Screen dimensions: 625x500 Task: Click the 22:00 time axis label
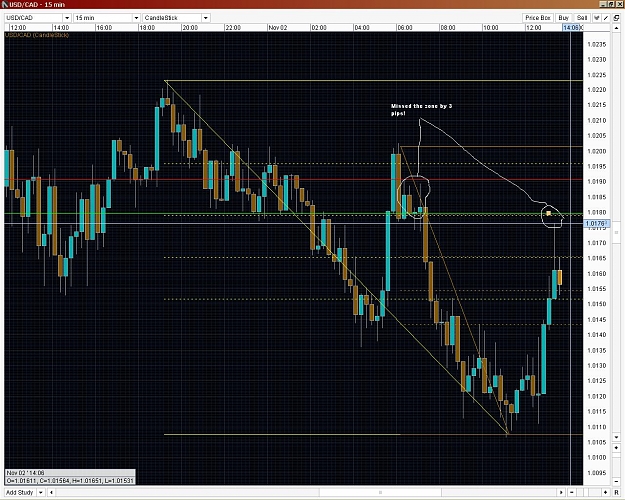click(233, 28)
